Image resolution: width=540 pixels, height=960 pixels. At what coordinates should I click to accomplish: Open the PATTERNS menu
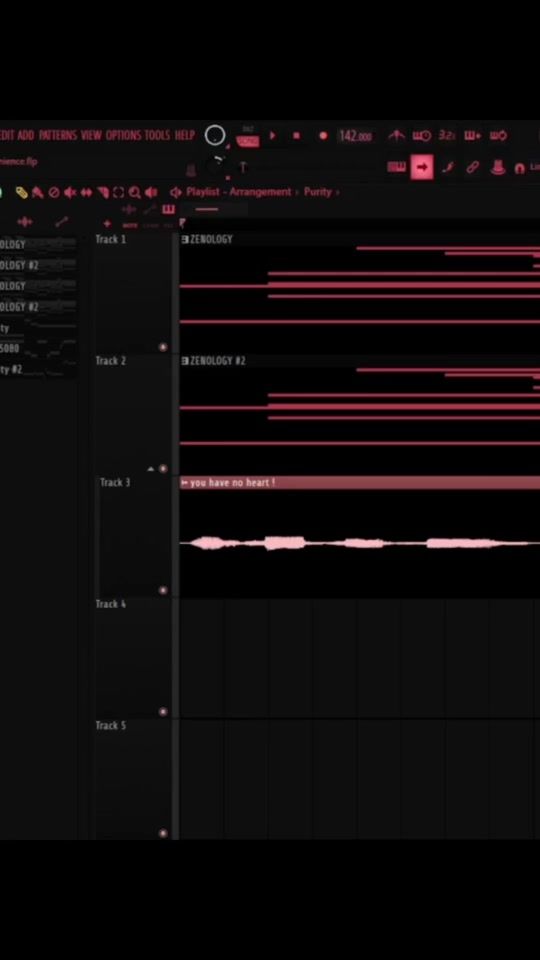tap(58, 135)
